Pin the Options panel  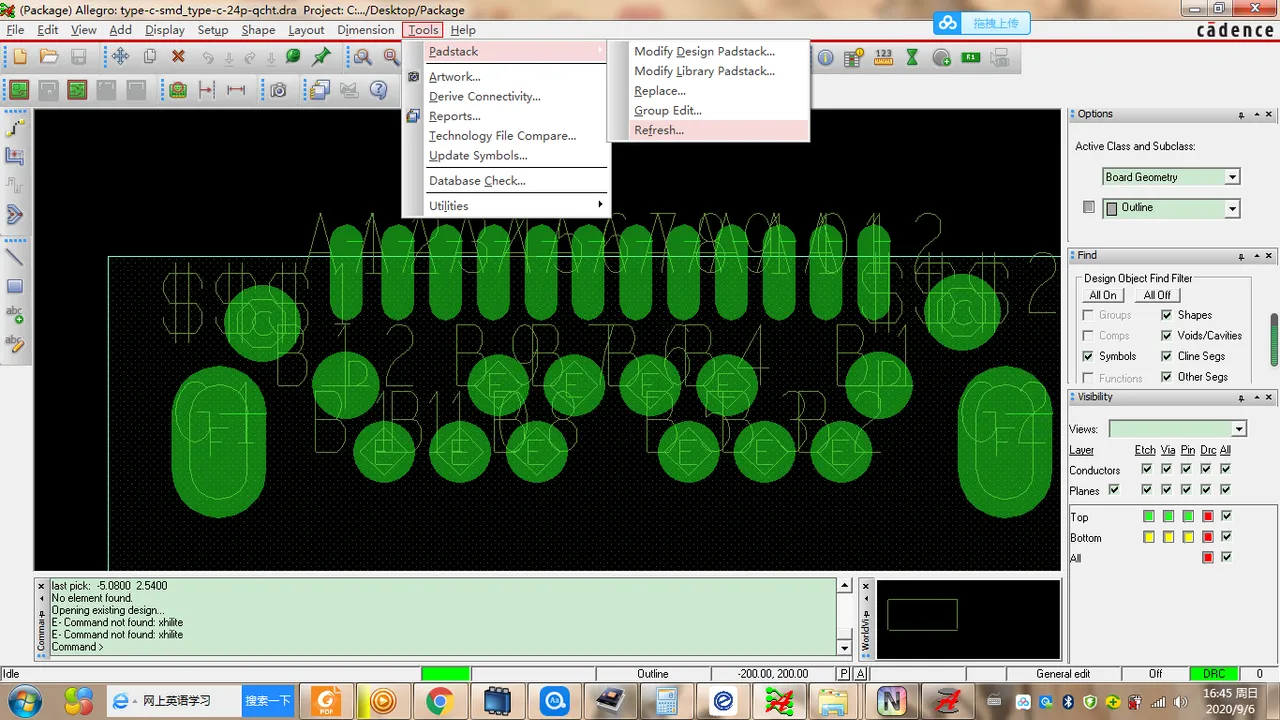coord(1241,116)
